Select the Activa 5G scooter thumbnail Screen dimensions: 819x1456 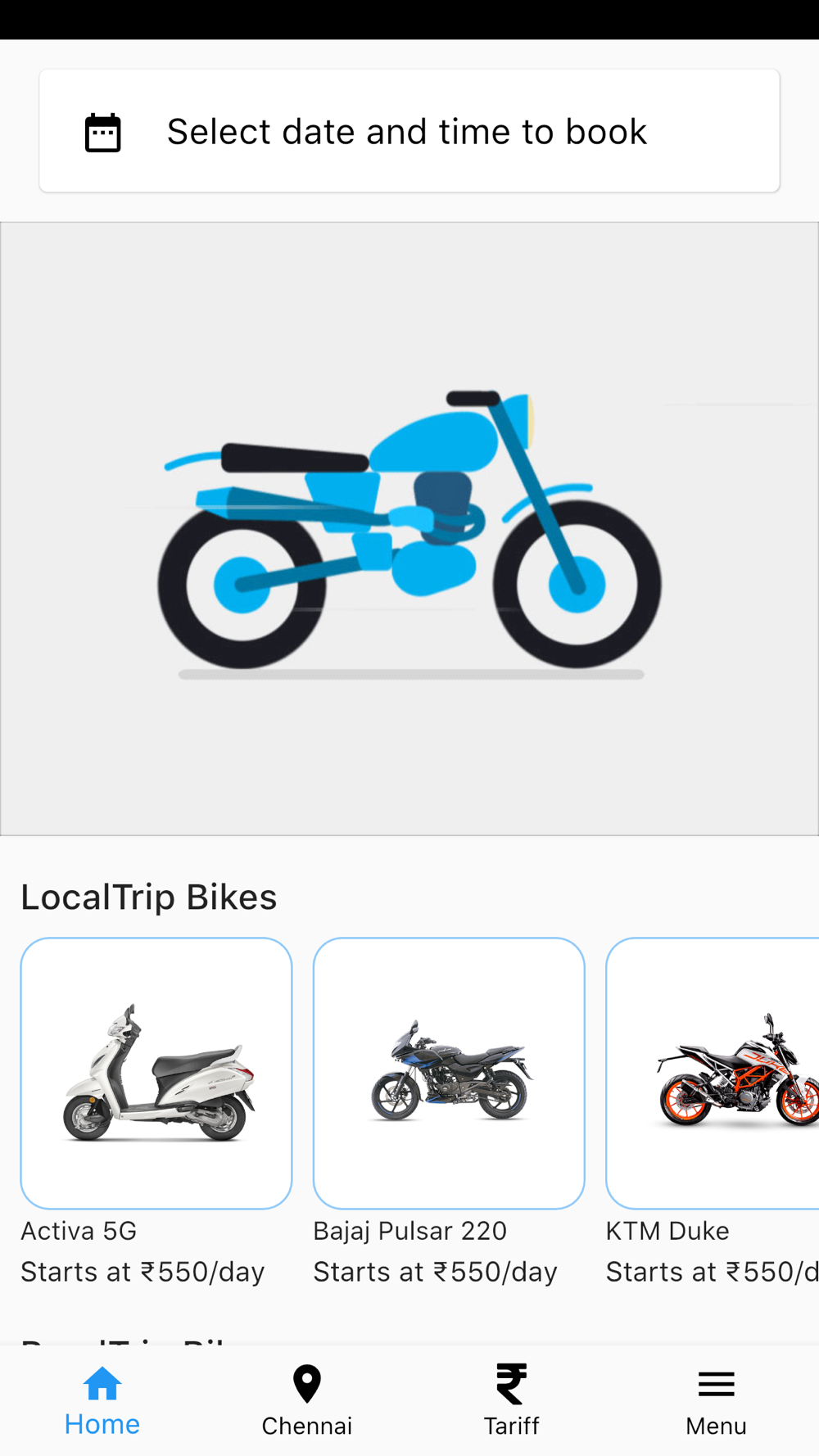point(156,1073)
